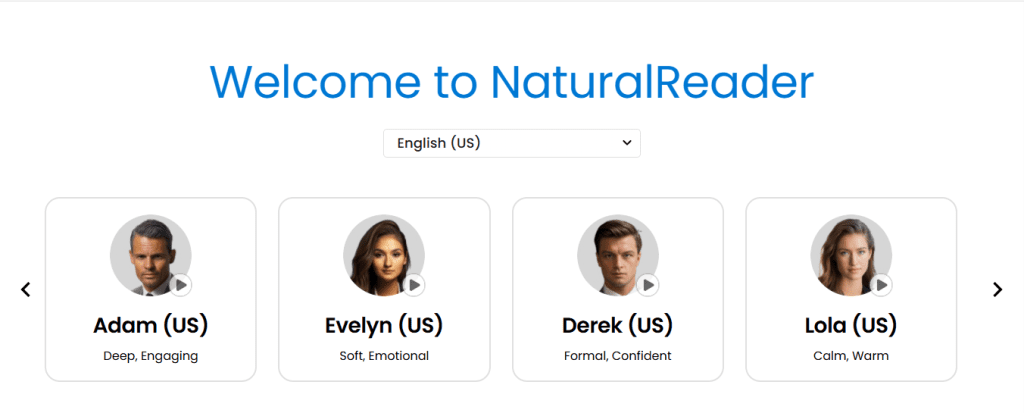
Task: Open the English (US) language dropdown
Action: 511,143
